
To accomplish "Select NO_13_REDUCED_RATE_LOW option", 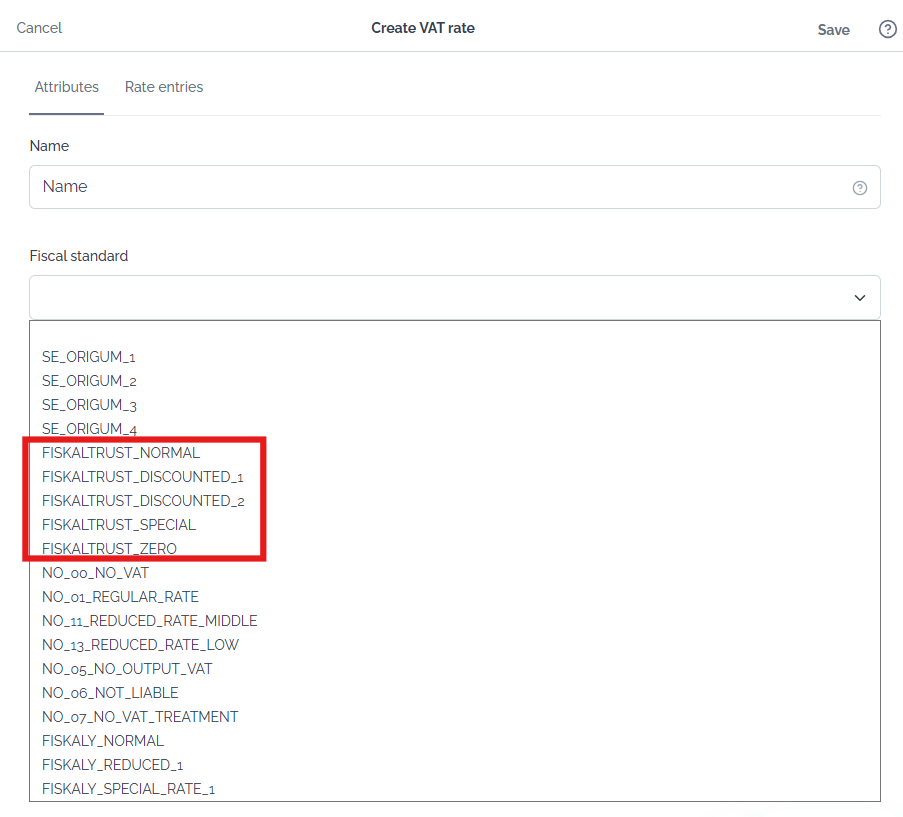I will [x=454, y=645].
